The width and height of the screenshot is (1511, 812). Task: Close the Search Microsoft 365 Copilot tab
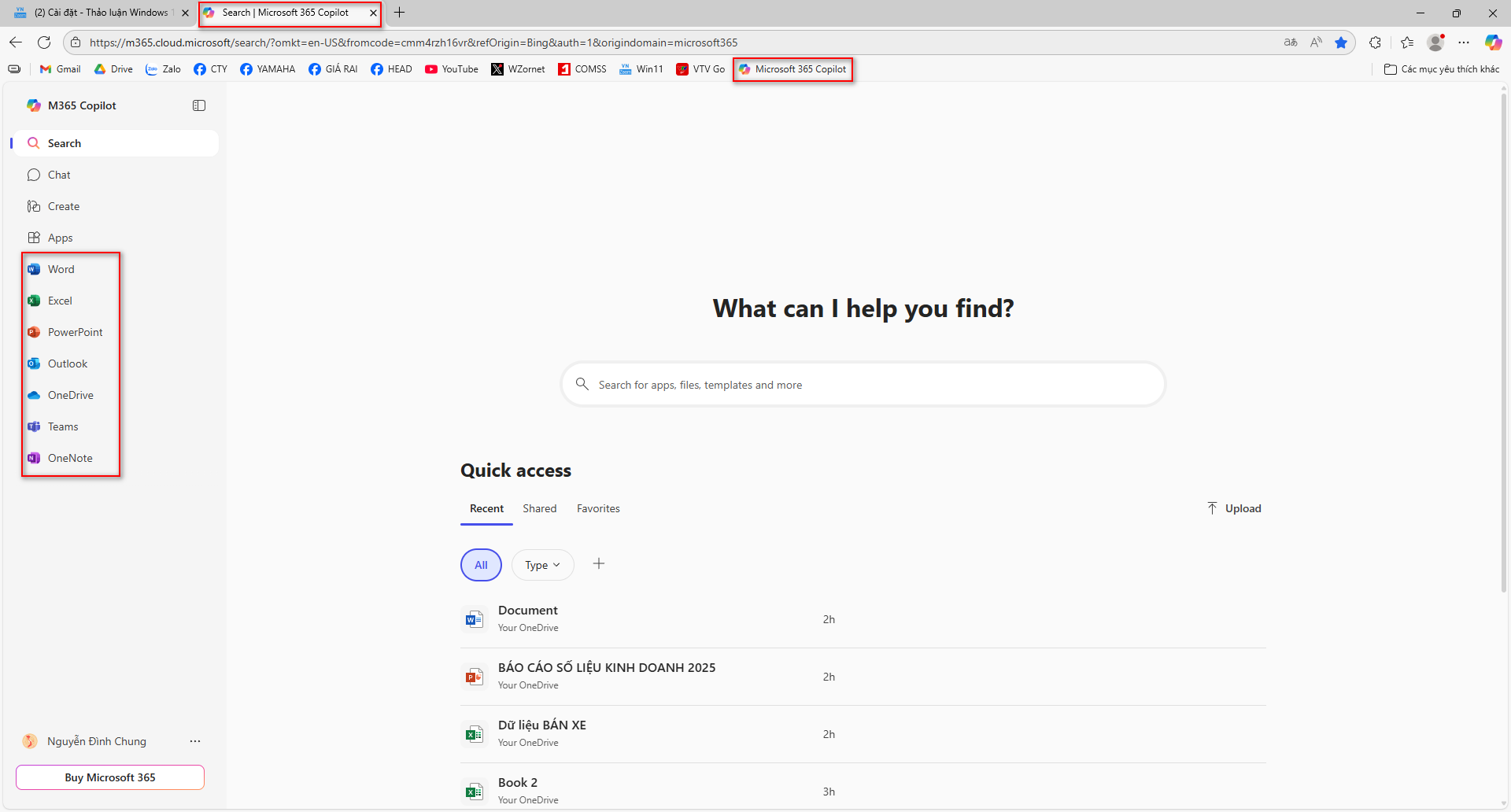click(x=373, y=13)
